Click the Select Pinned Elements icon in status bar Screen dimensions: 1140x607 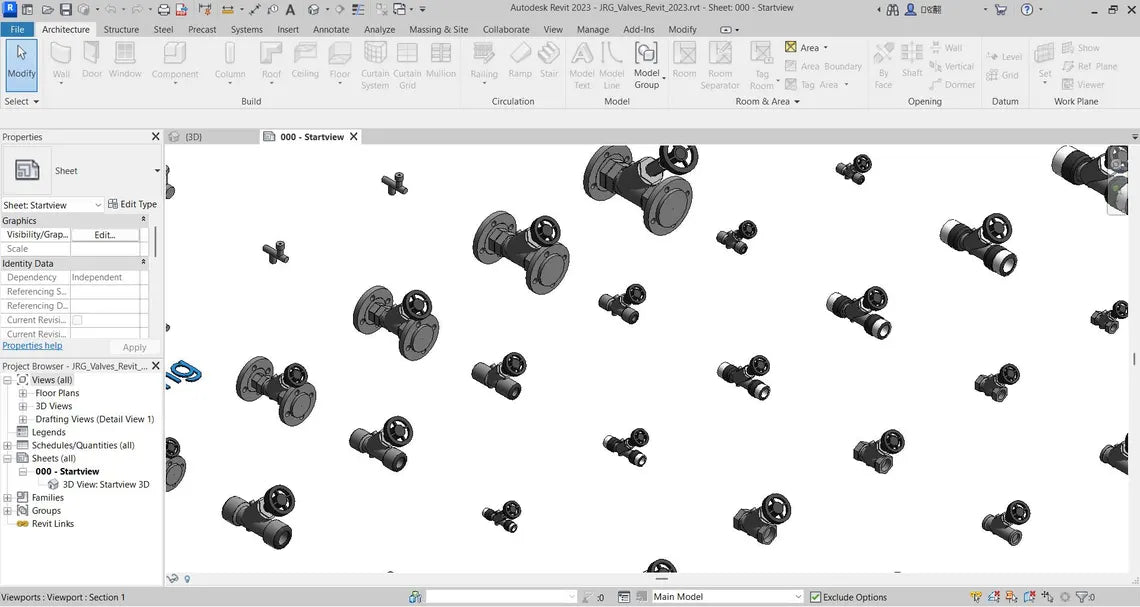[1011, 597]
